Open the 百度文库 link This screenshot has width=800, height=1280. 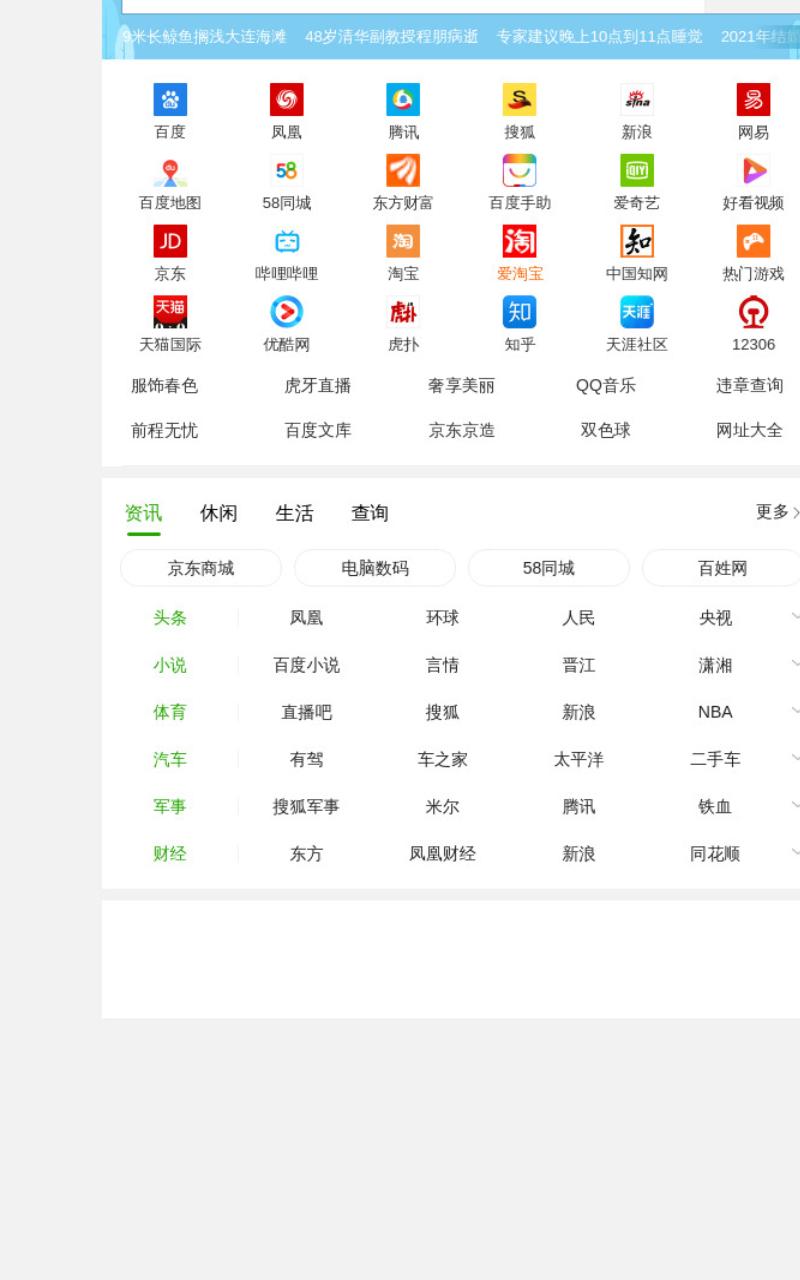point(318,431)
